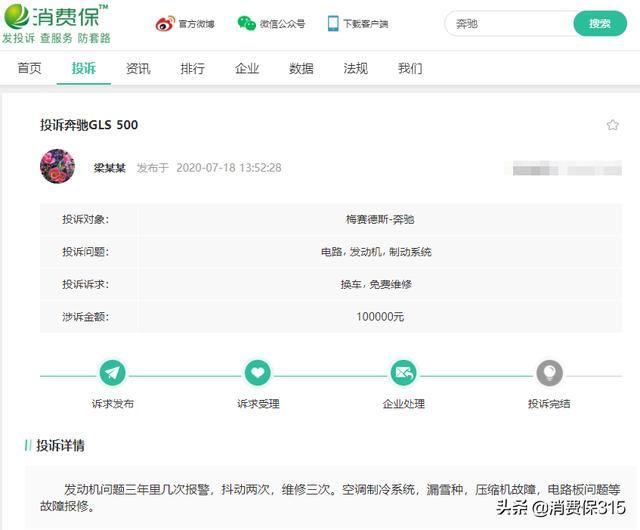Click the publish time 2020-07-18 13:52:28

[229, 168]
